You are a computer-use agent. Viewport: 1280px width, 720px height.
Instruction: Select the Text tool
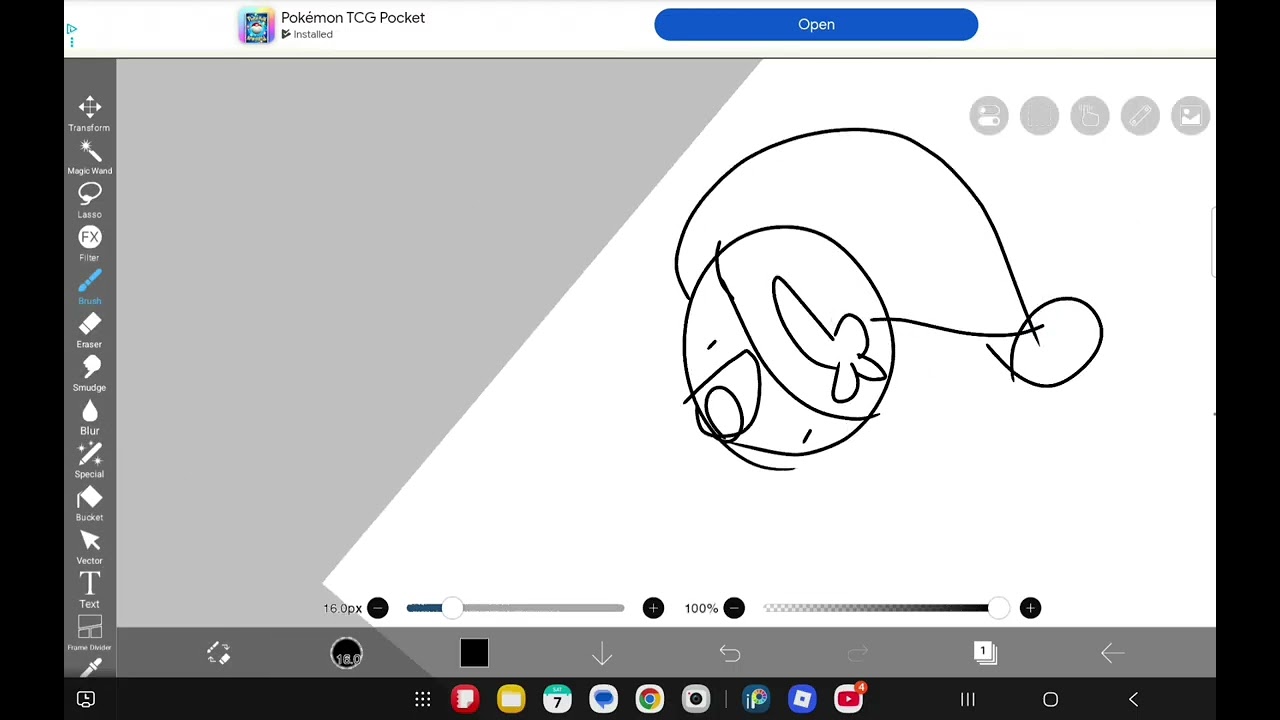[x=89, y=590]
